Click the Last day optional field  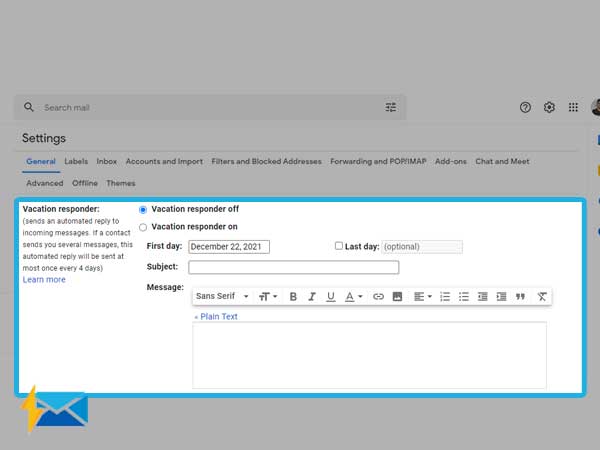pyautogui.click(x=422, y=247)
